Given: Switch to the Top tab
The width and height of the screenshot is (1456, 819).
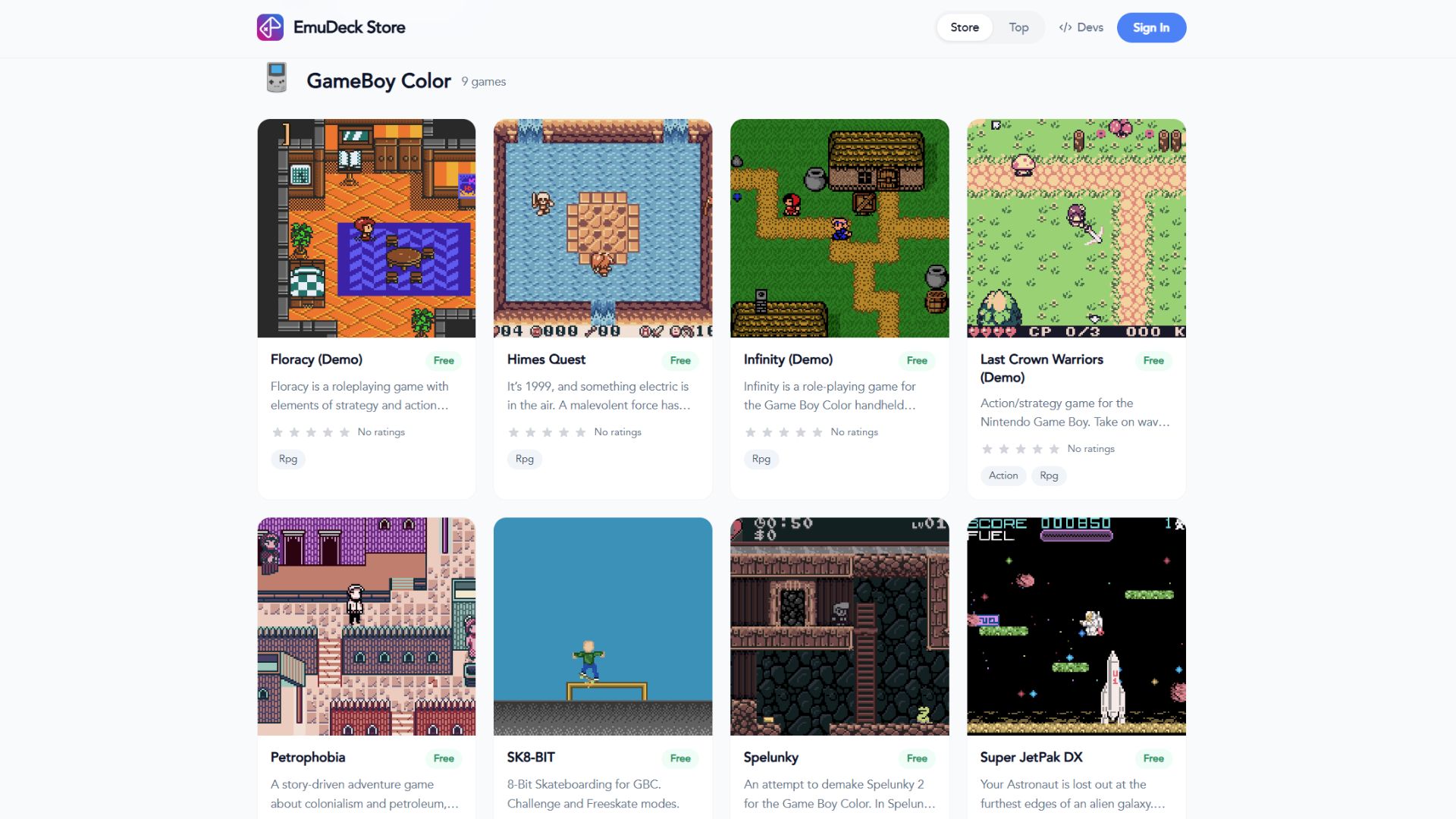Looking at the screenshot, I should coord(1018,27).
